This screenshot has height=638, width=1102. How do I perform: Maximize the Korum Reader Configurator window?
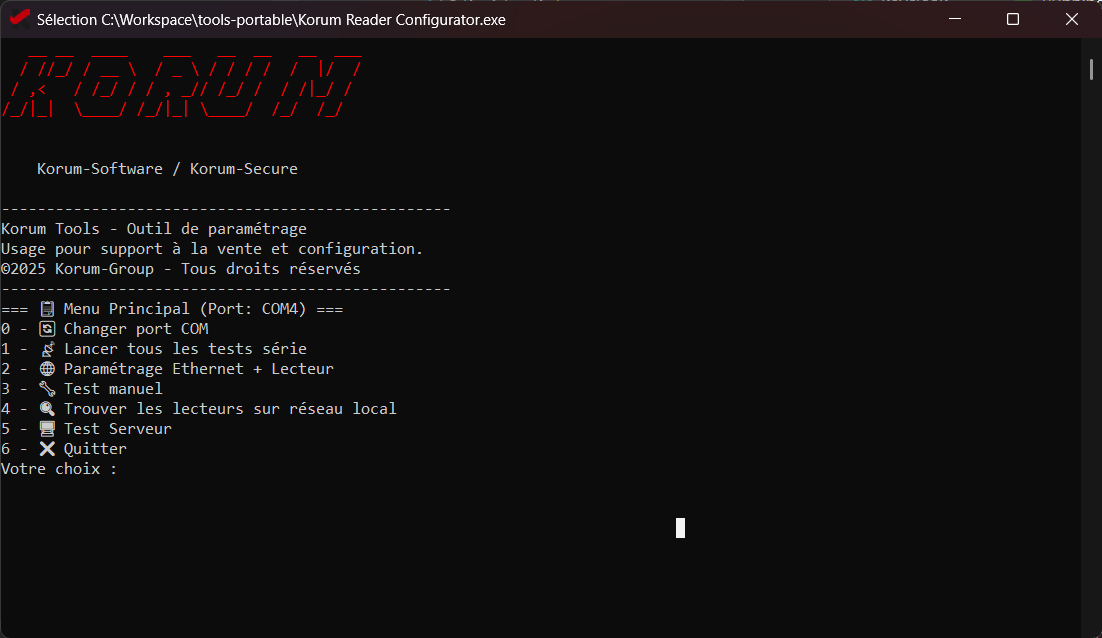(x=1013, y=19)
